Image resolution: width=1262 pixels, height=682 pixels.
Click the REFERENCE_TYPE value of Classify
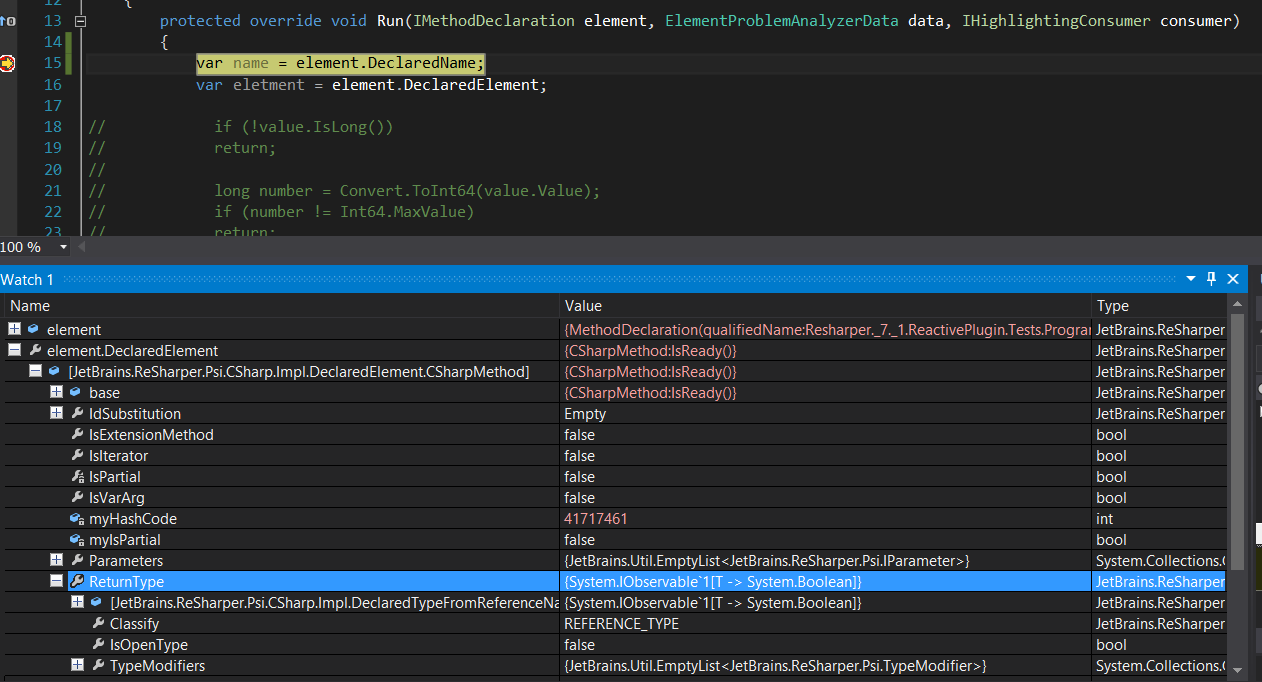pyautogui.click(x=622, y=623)
